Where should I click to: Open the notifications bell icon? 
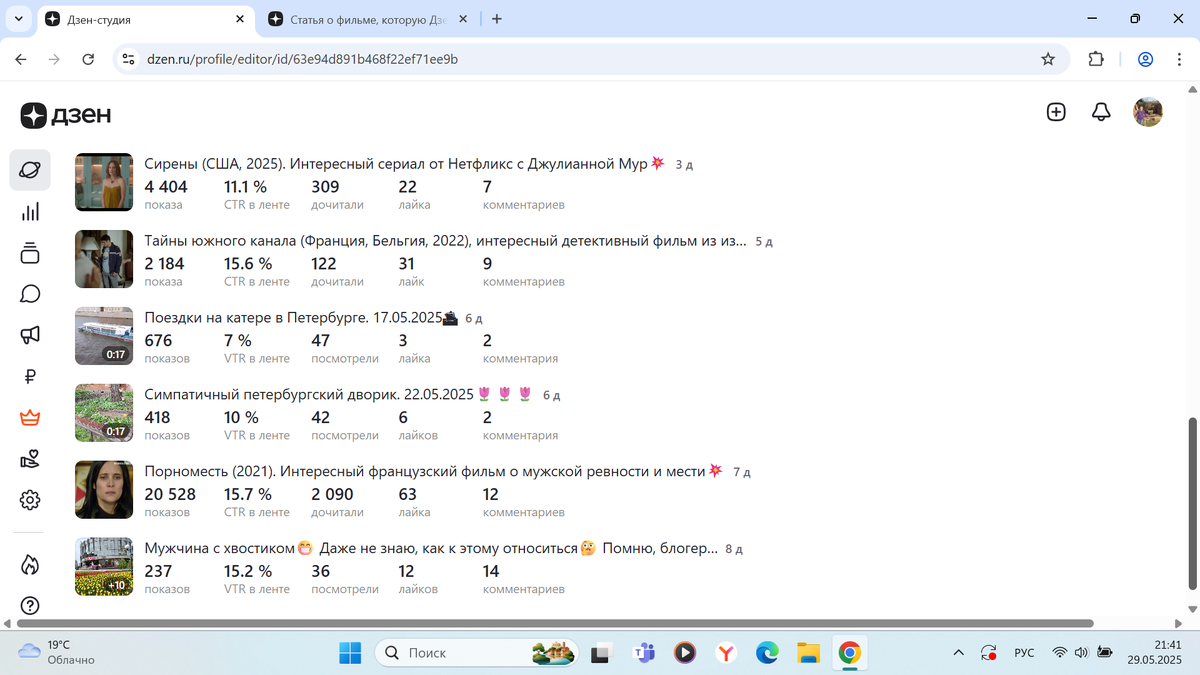[x=1101, y=112]
